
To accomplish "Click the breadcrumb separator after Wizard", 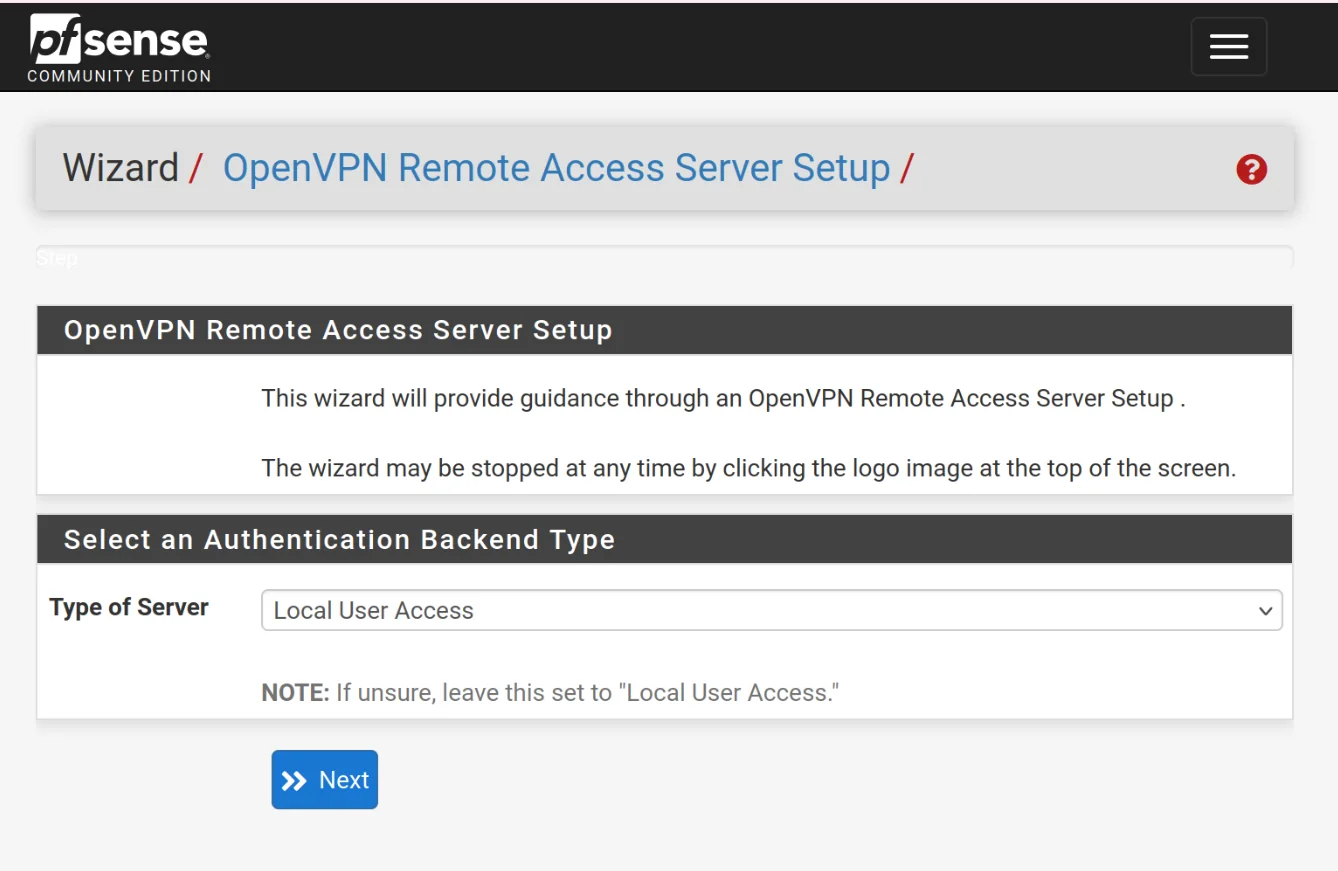I will (x=194, y=168).
